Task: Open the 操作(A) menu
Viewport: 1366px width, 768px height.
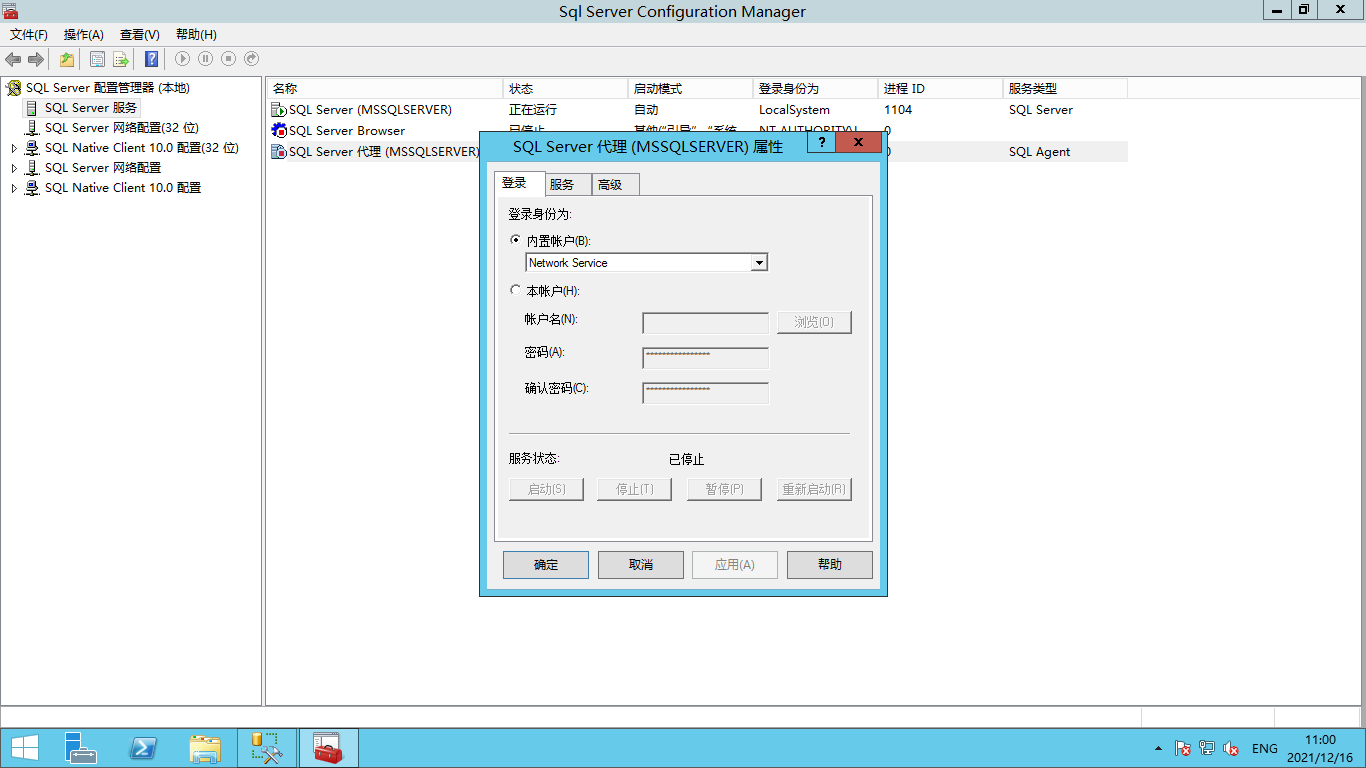Action: [x=84, y=34]
